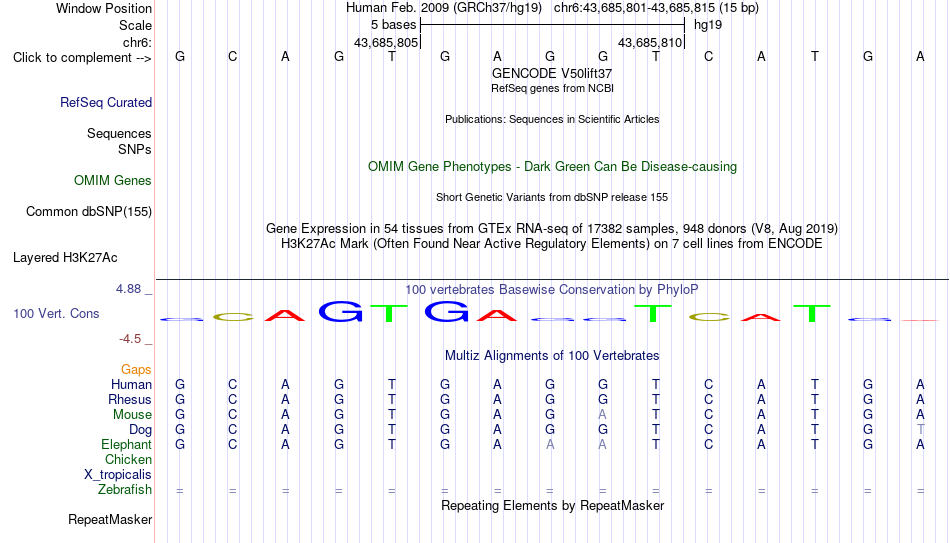Click the chr6: ruler label

(137, 42)
